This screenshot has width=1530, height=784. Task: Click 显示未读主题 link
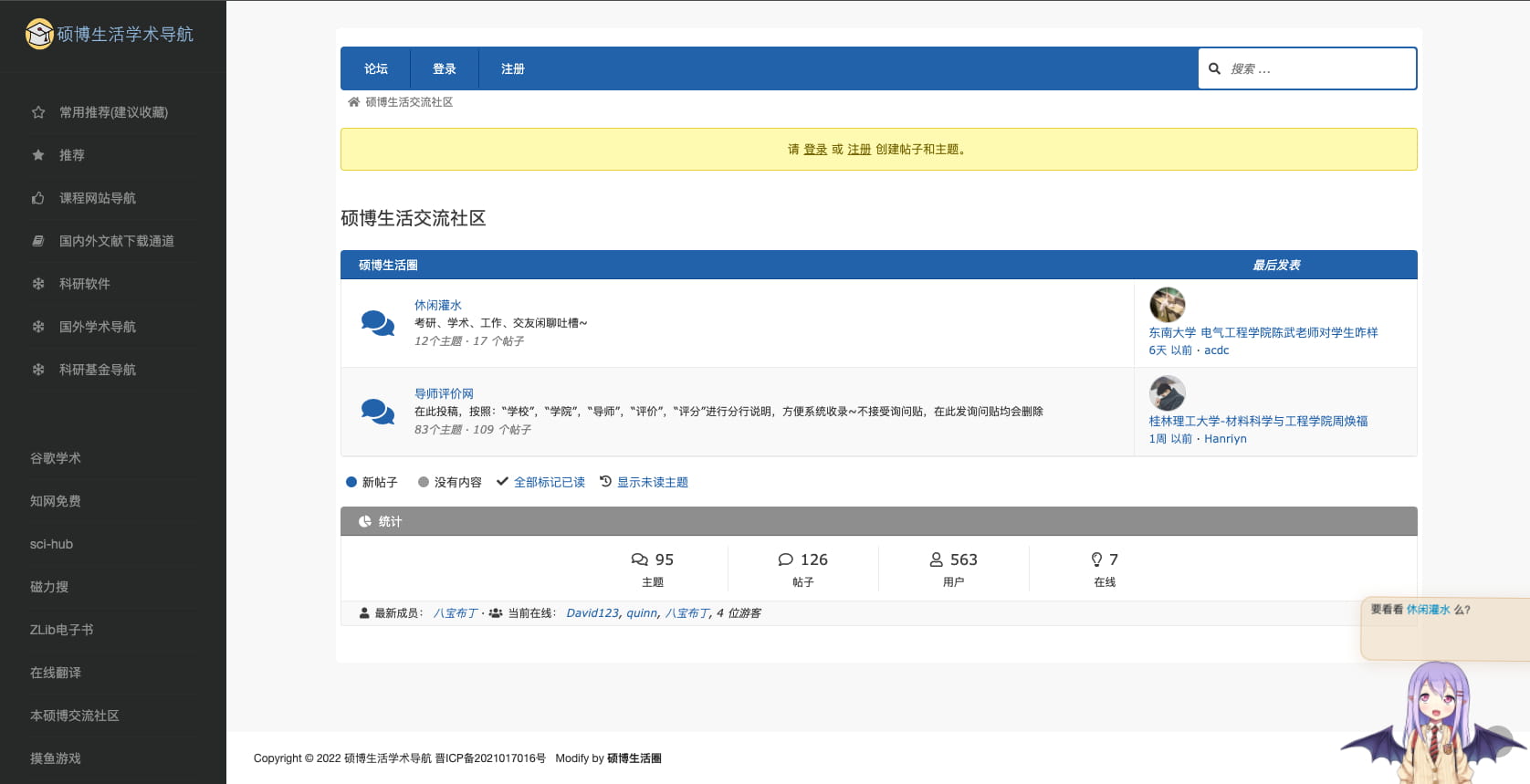(653, 482)
